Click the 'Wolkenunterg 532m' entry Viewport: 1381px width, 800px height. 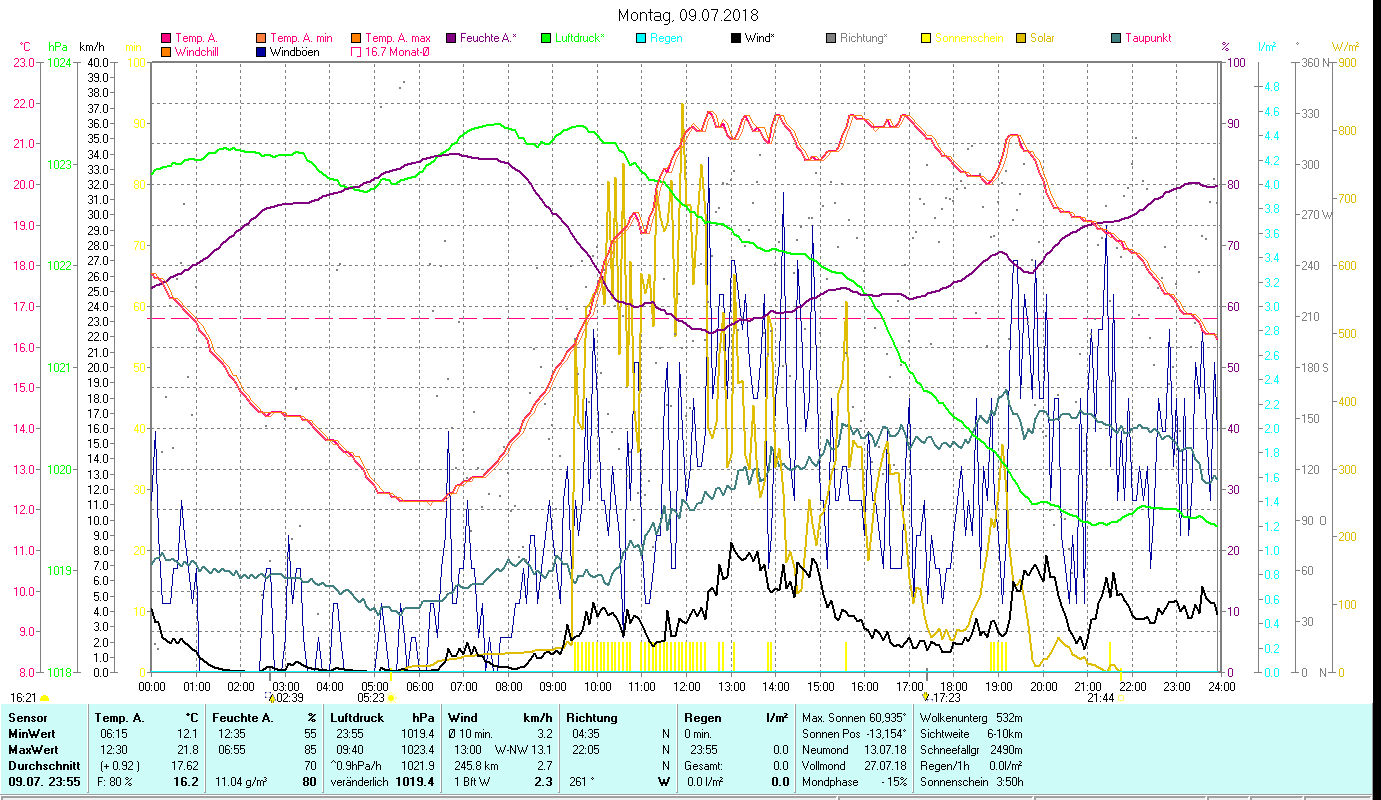(971, 718)
